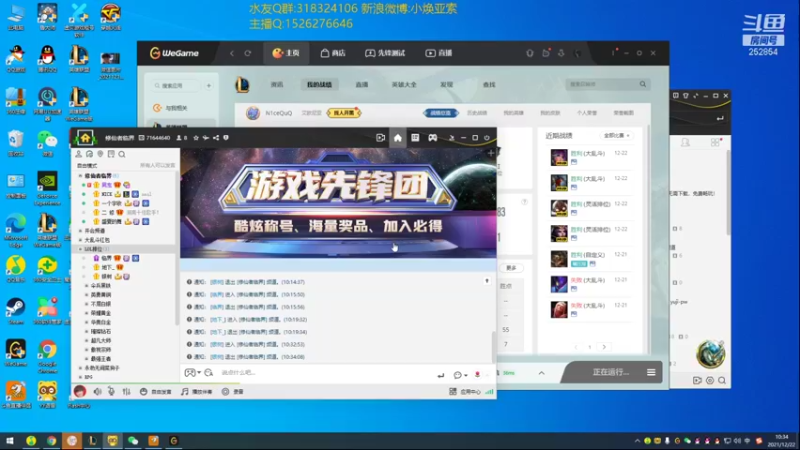The width and height of the screenshot is (800, 450).
Task: Click the Chrome icon in the taskbar
Action: coord(51,441)
